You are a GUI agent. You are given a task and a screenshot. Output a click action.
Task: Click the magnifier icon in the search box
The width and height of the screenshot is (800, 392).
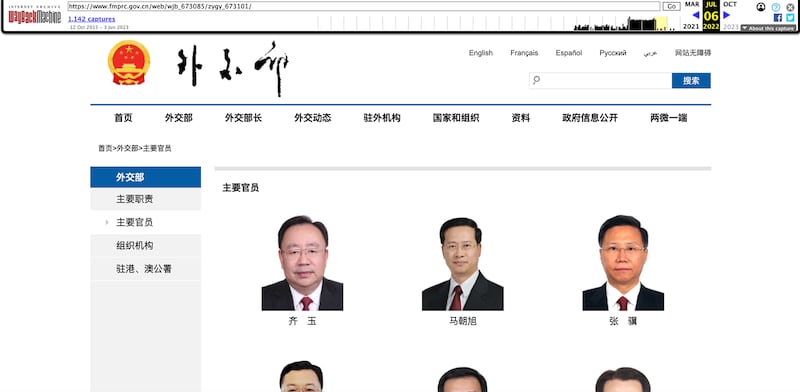(x=536, y=80)
